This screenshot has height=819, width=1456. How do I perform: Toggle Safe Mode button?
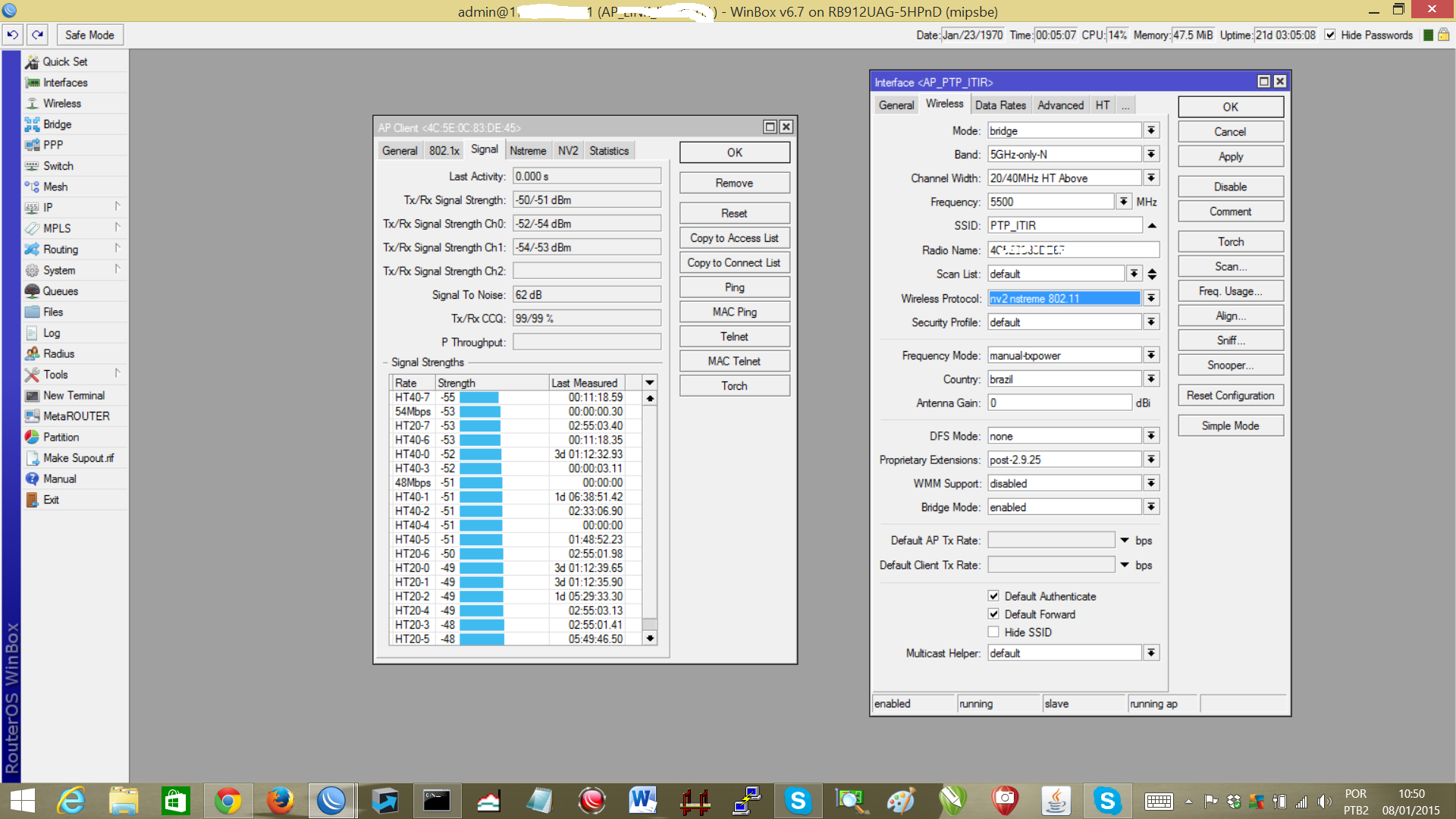point(89,35)
